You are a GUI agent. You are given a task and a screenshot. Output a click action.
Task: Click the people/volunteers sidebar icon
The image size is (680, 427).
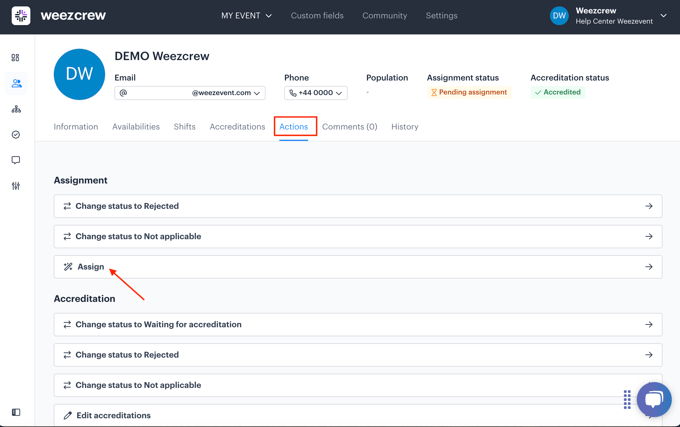click(16, 84)
